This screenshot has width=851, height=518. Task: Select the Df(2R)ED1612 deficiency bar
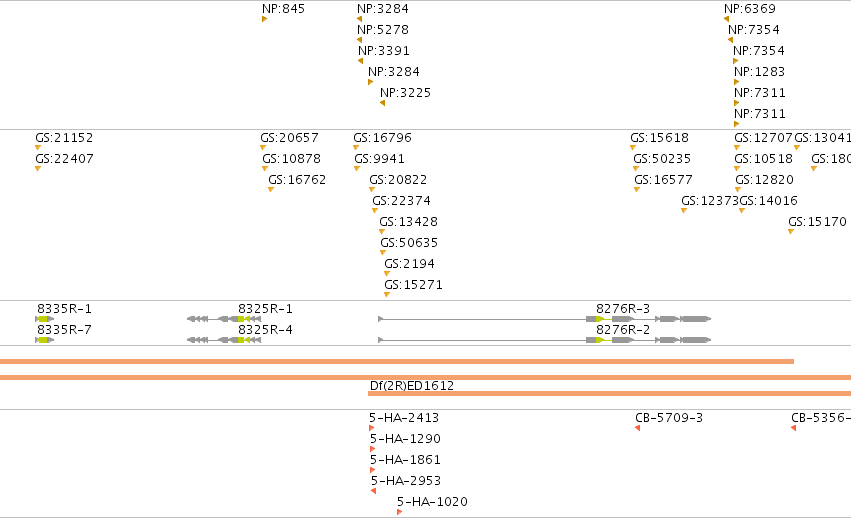pyautogui.click(x=609, y=393)
